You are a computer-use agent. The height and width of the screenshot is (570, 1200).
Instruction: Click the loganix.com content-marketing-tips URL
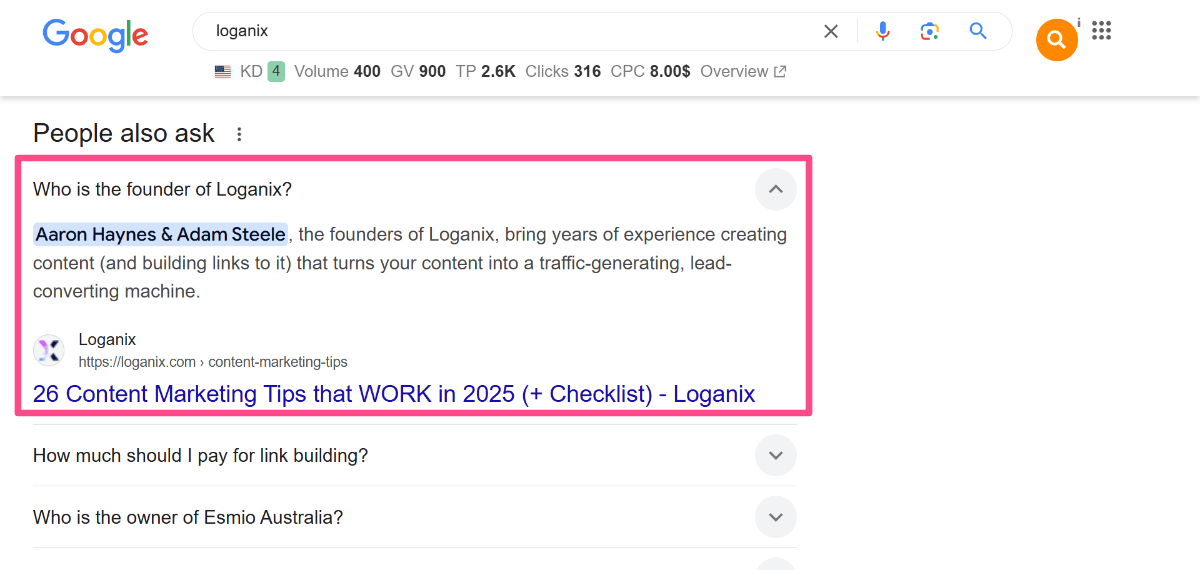(213, 362)
